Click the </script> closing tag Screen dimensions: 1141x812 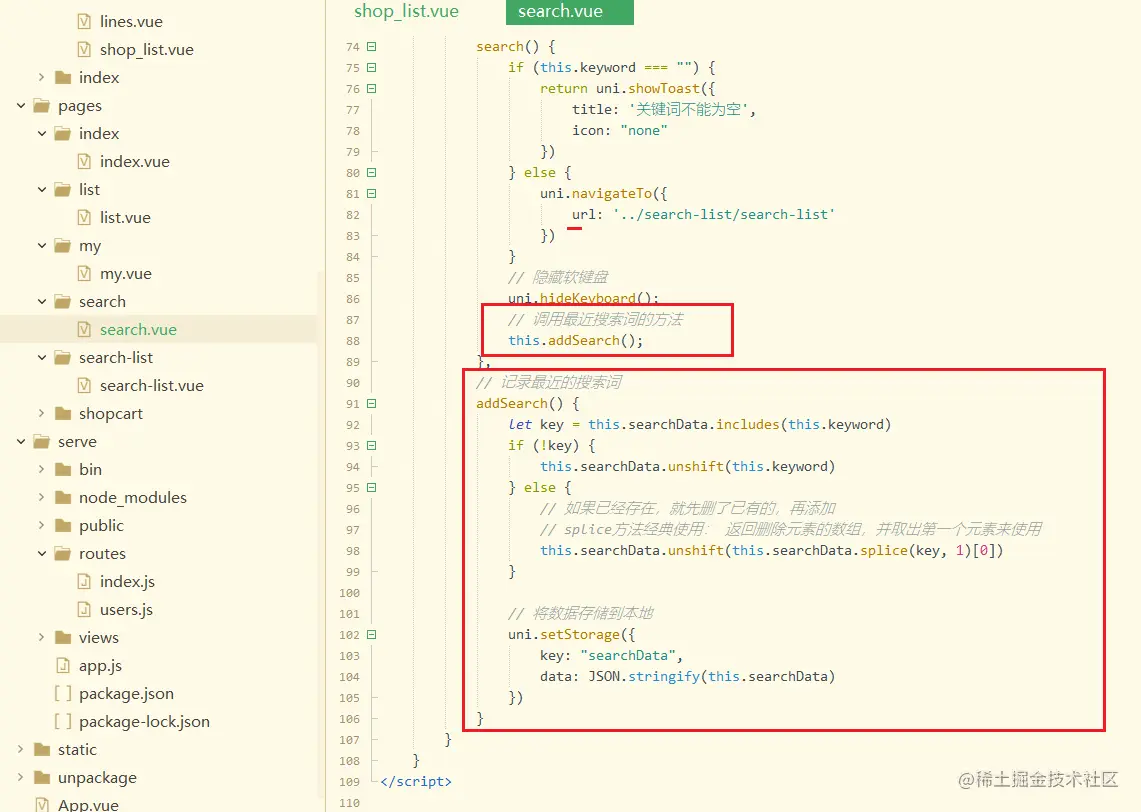pyautogui.click(x=416, y=781)
